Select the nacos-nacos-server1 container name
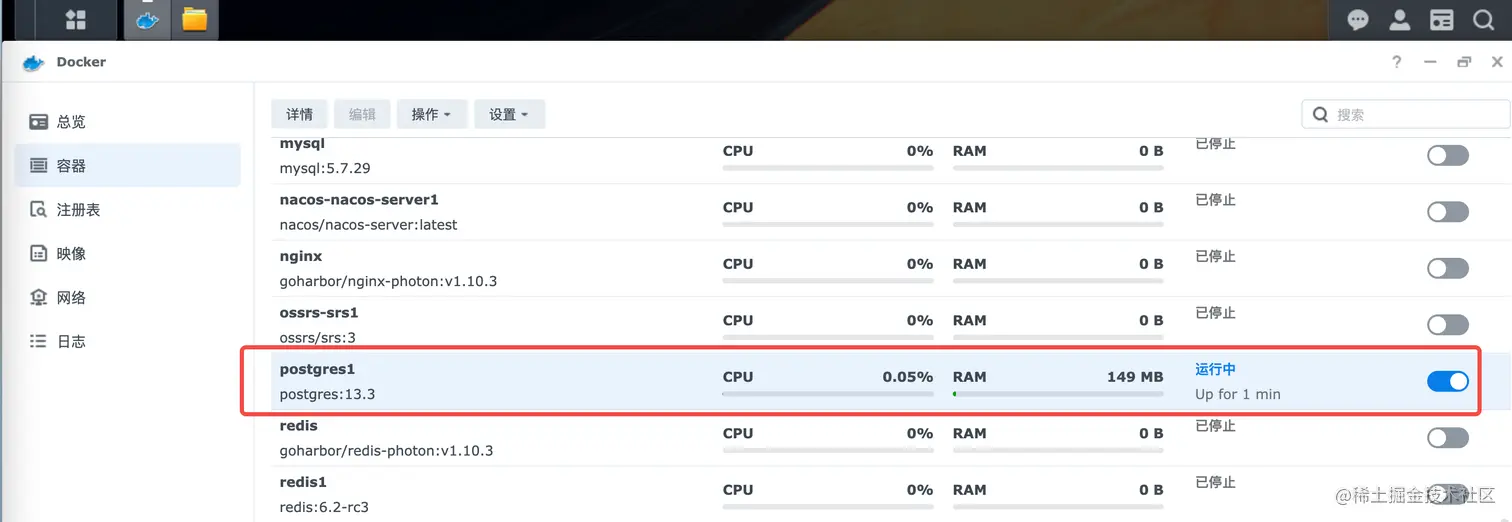Viewport: 1512px width, 522px height. click(x=359, y=200)
